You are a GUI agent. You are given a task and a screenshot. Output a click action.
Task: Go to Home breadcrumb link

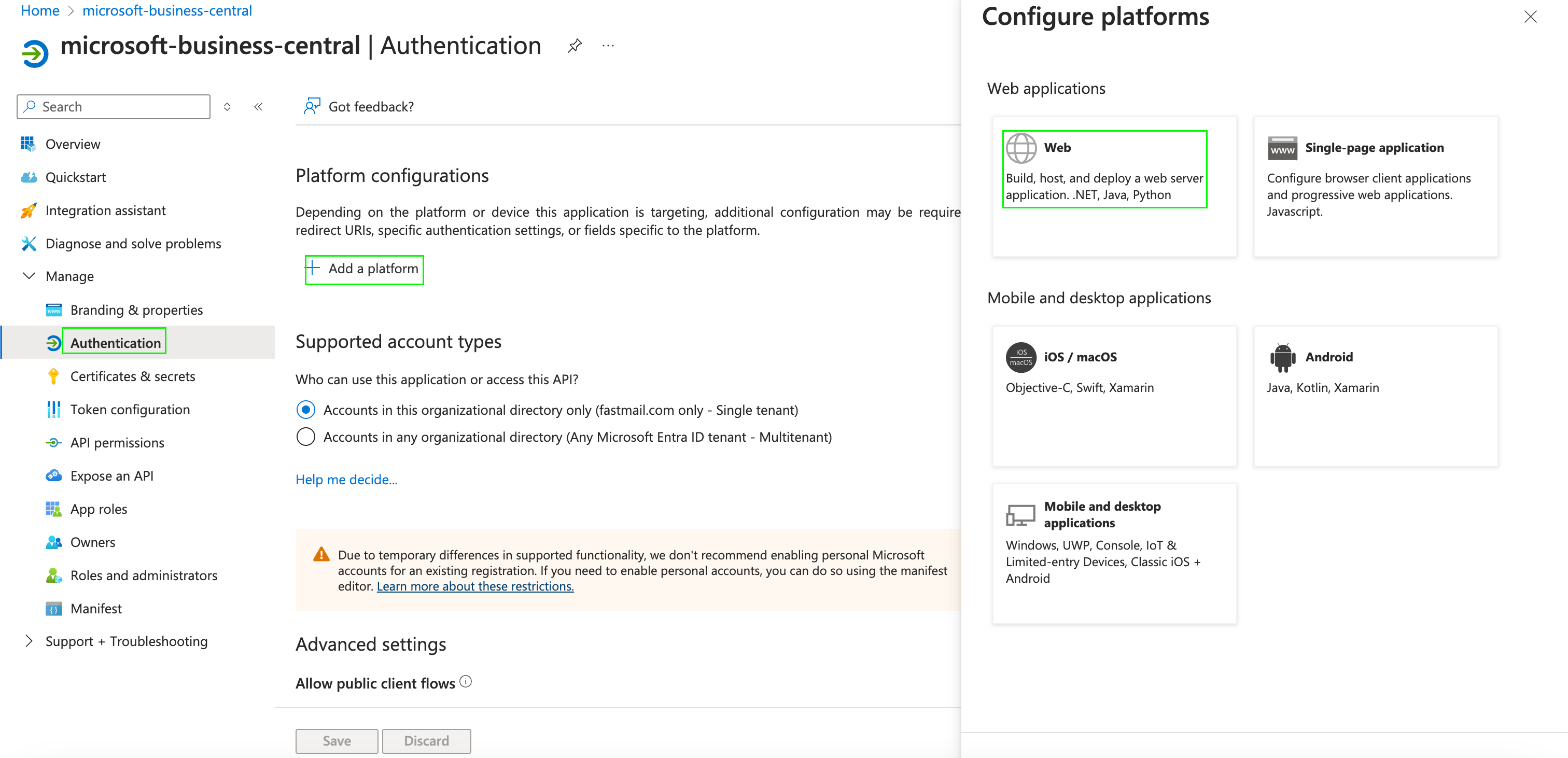tap(40, 10)
